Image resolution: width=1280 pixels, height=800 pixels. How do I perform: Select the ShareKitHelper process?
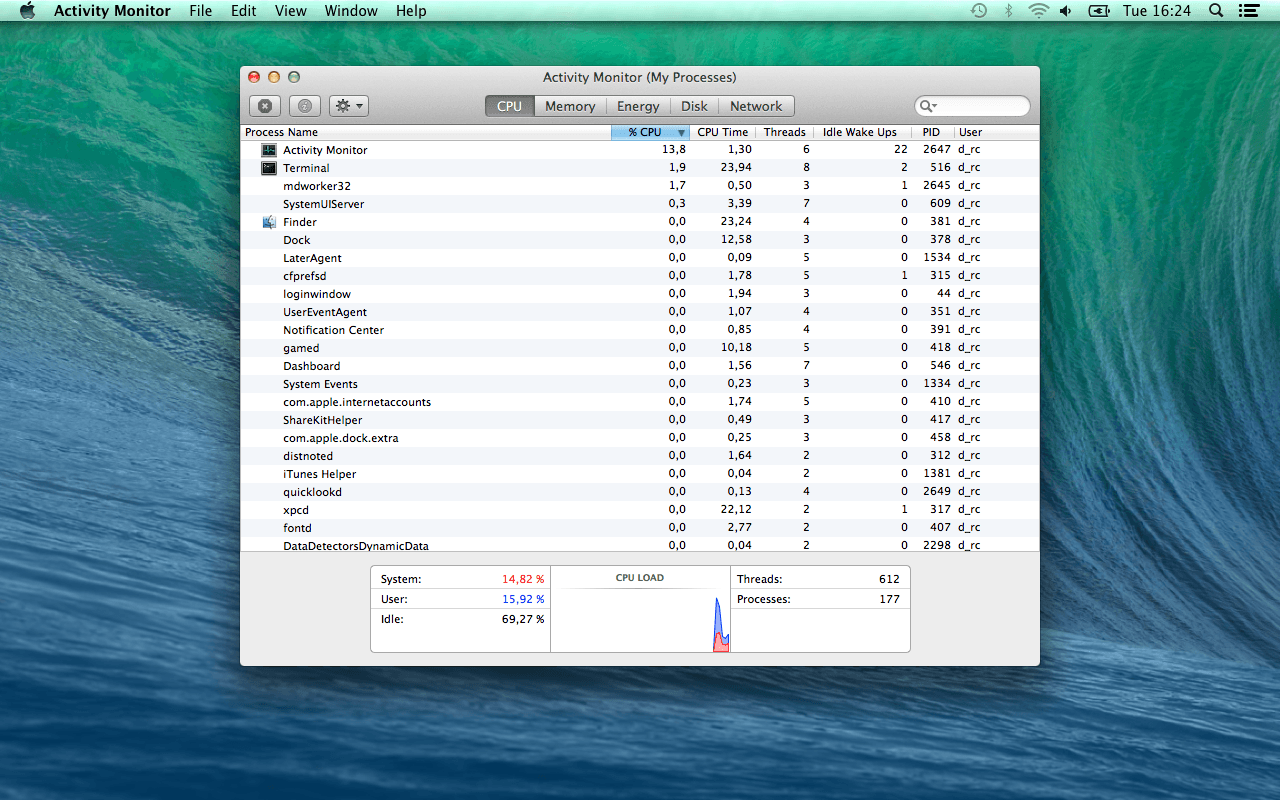coord(640,420)
